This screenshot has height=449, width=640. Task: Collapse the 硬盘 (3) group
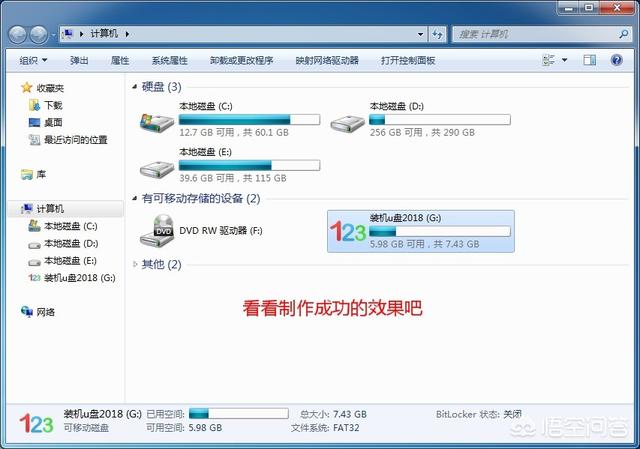(134, 87)
